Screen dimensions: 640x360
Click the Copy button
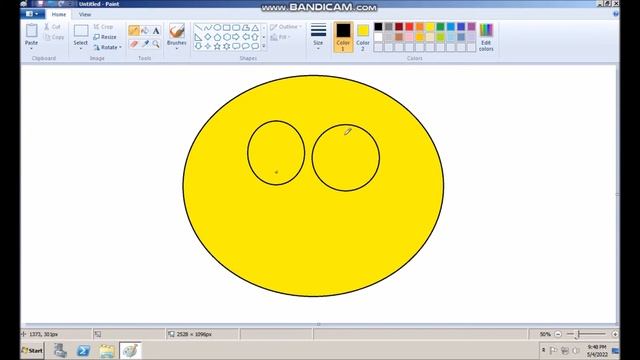(x=54, y=37)
